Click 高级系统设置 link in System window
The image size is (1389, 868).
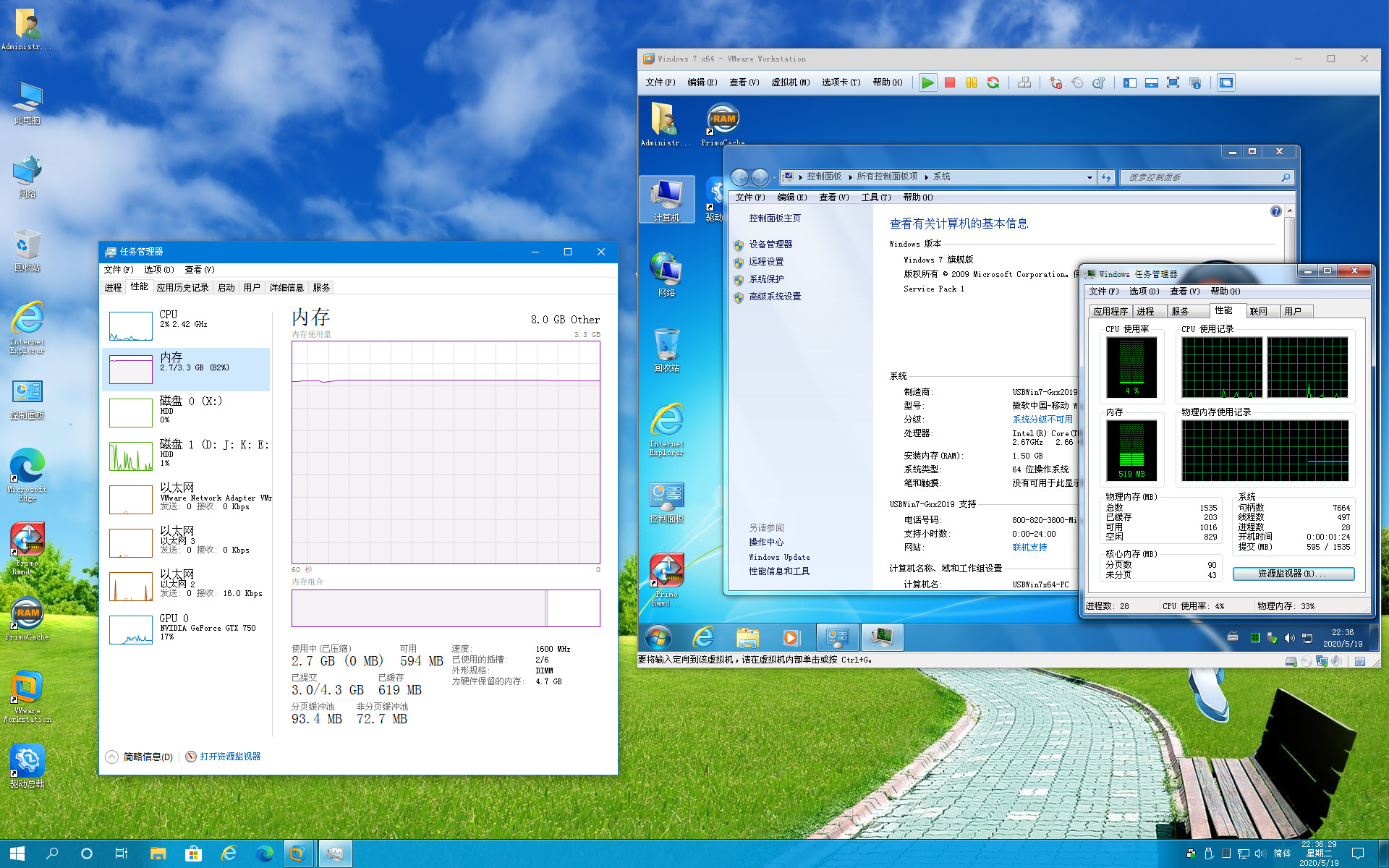click(775, 297)
